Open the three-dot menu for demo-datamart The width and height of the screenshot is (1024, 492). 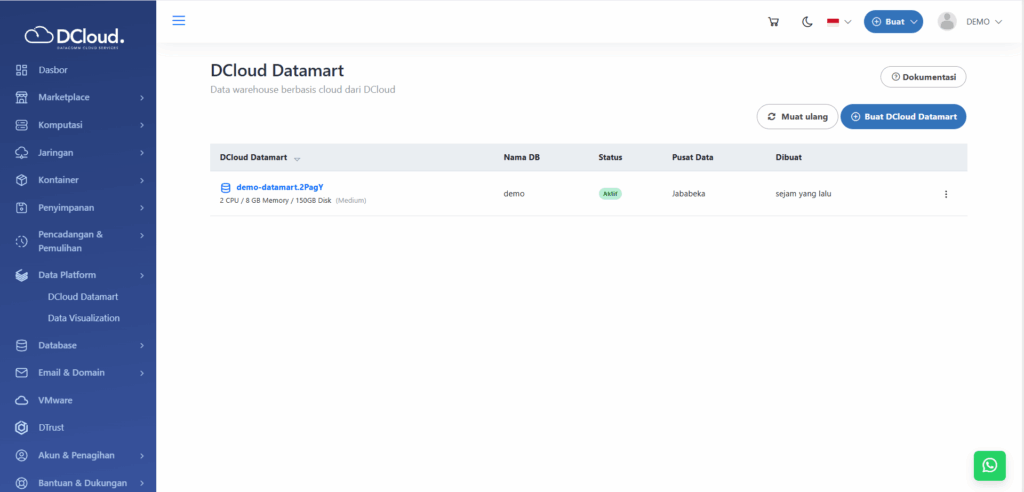pos(945,194)
